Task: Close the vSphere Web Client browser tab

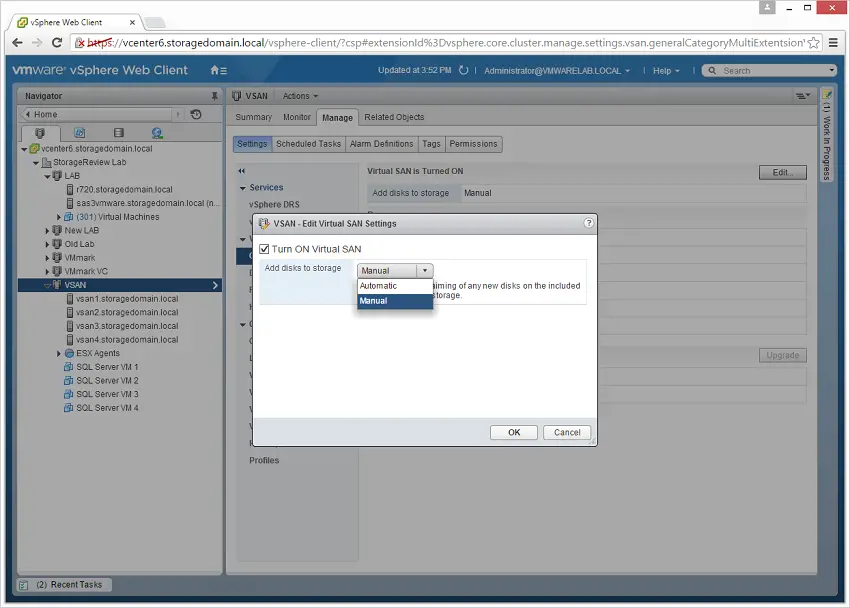Action: [x=132, y=22]
